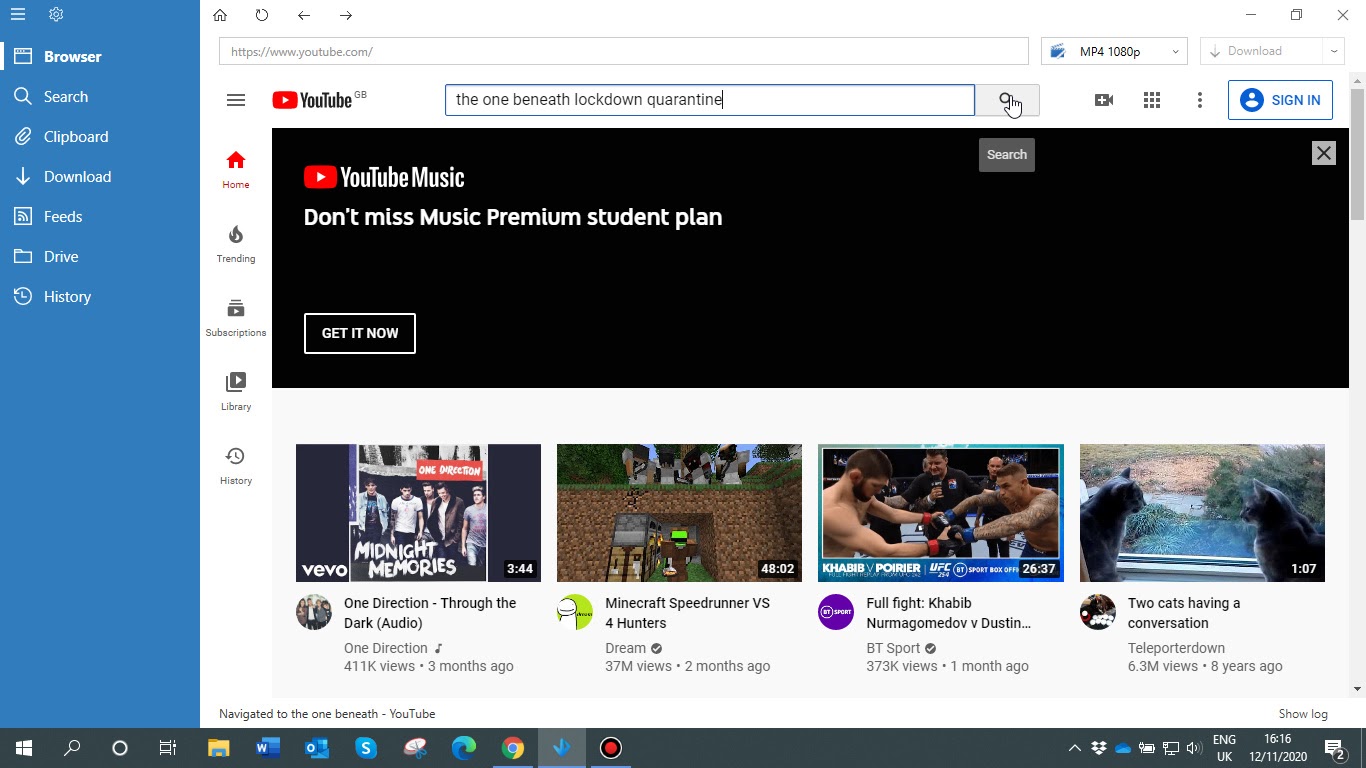Open the app hamburger menu
The width and height of the screenshot is (1366, 768).
[18, 15]
